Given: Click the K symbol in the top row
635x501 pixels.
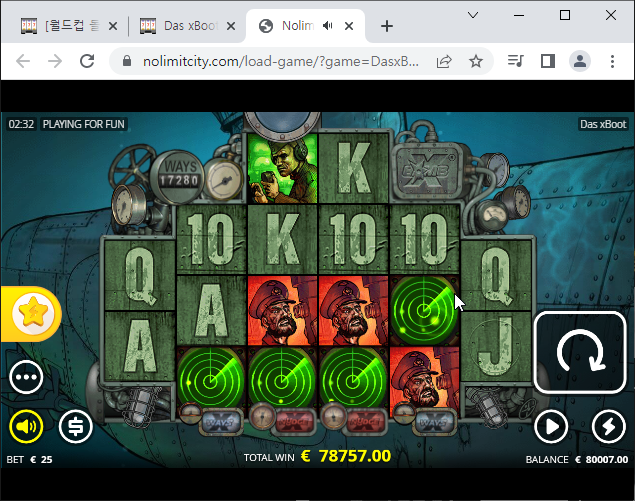Looking at the screenshot, I should coord(354,168).
